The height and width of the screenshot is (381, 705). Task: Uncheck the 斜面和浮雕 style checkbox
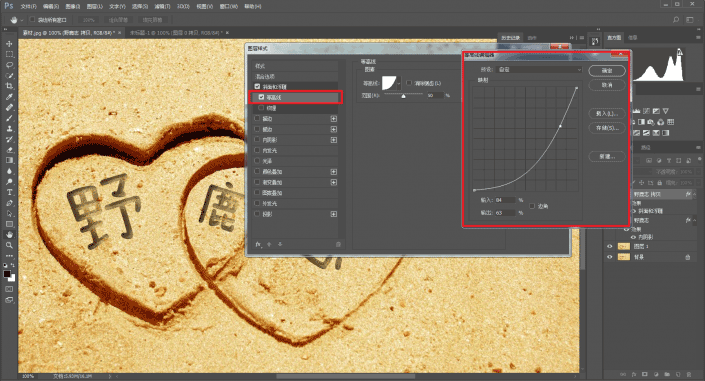[x=257, y=86]
